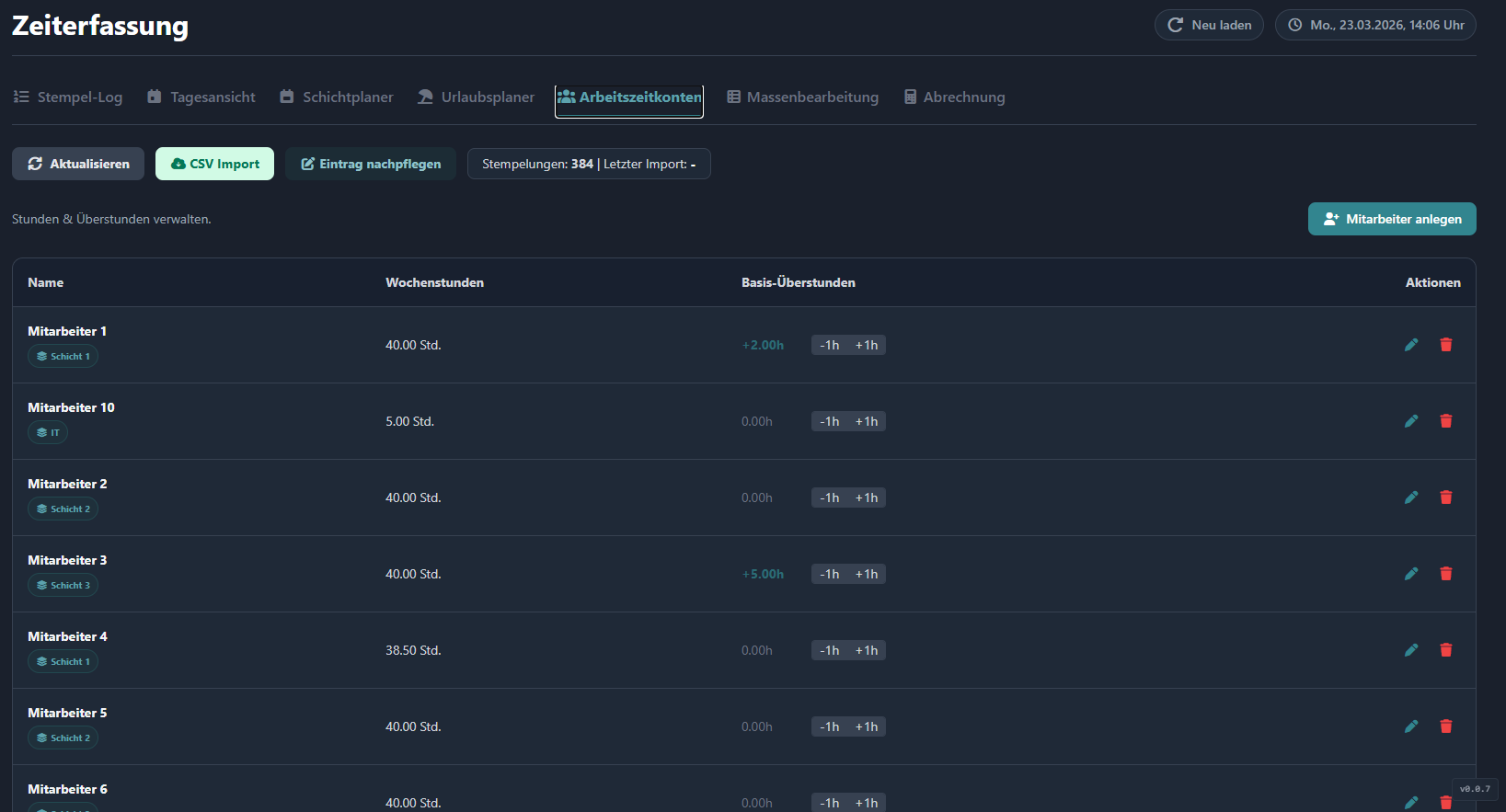Go to the Abrechnung tab

[954, 97]
